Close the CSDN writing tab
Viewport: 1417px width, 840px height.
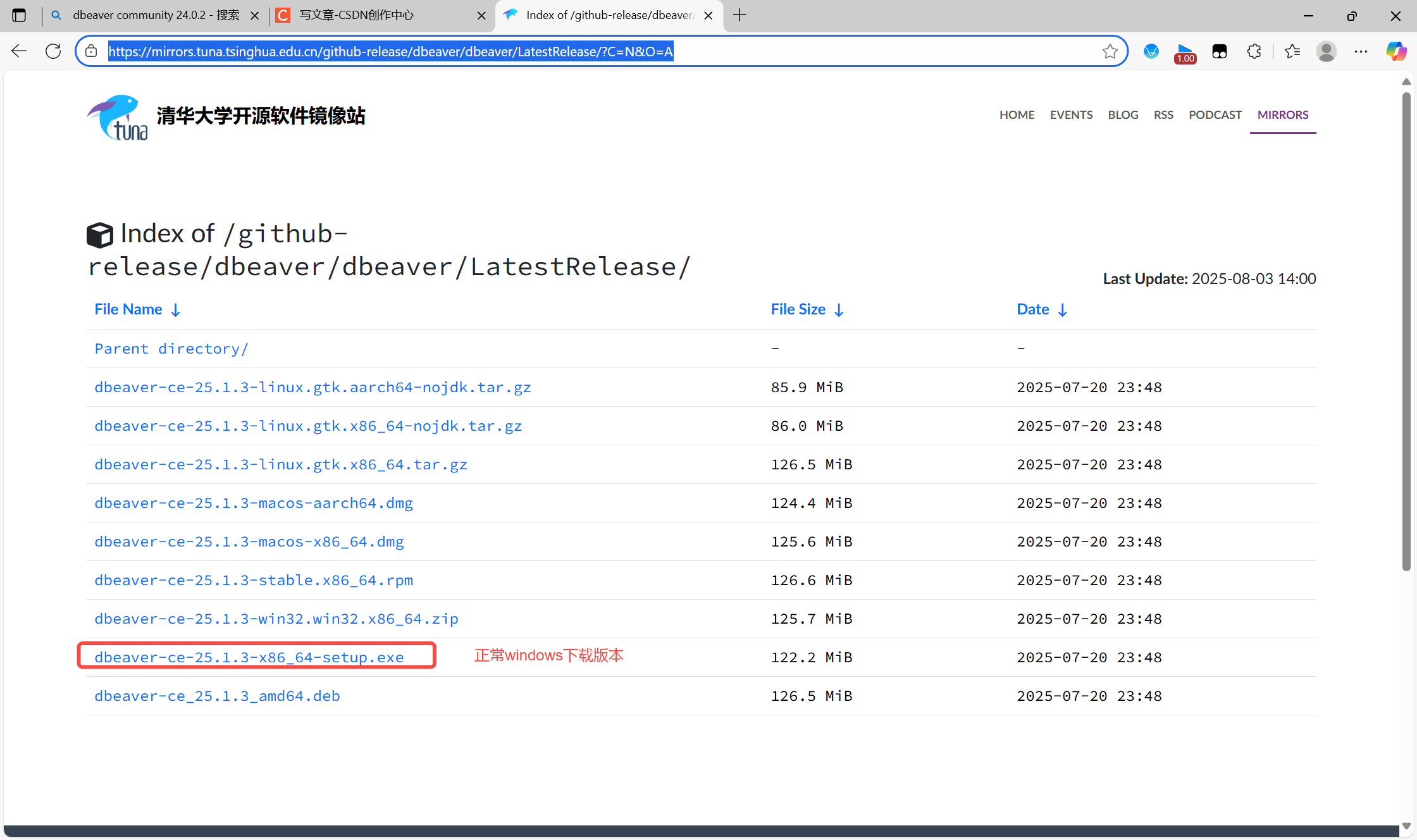click(x=481, y=16)
